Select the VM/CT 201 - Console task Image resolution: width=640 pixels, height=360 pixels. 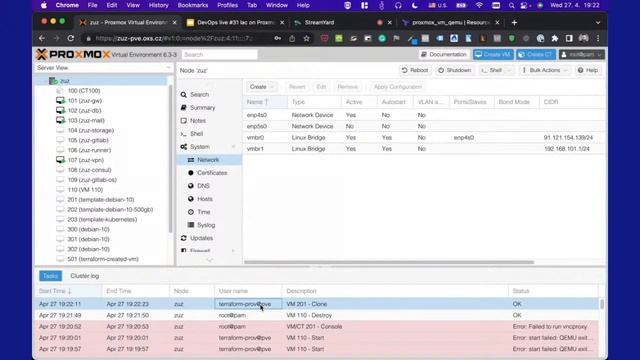[x=317, y=327]
